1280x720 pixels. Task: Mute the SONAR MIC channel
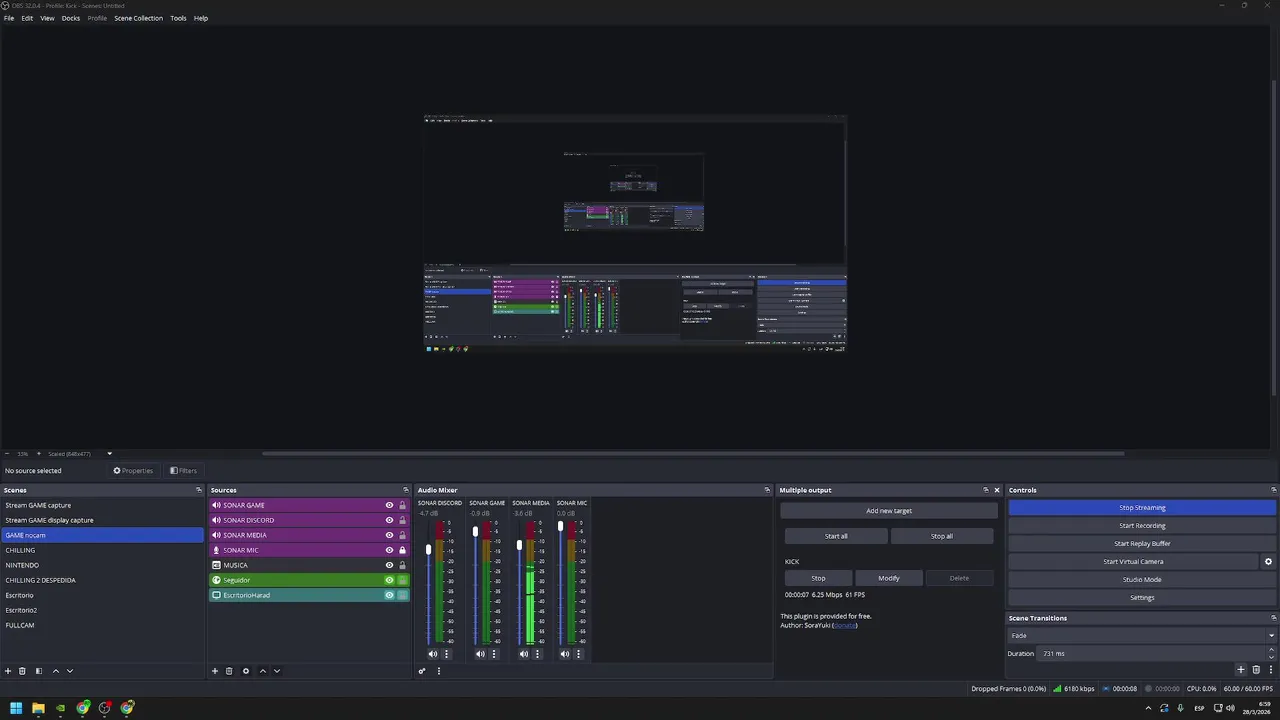pyautogui.click(x=565, y=654)
